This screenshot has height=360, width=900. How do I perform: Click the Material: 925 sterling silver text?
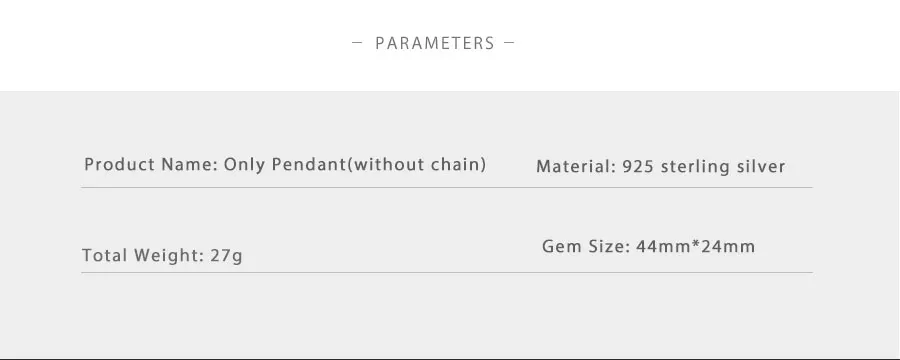click(x=661, y=167)
